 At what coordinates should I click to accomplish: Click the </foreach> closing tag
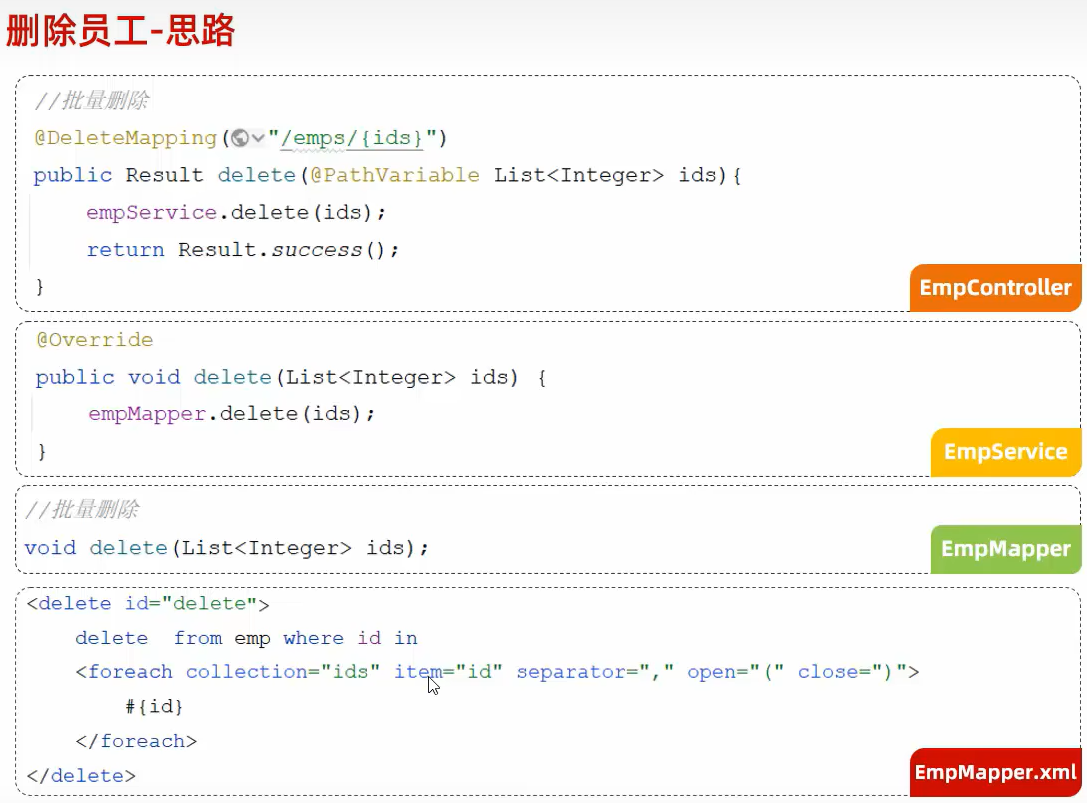click(x=136, y=741)
